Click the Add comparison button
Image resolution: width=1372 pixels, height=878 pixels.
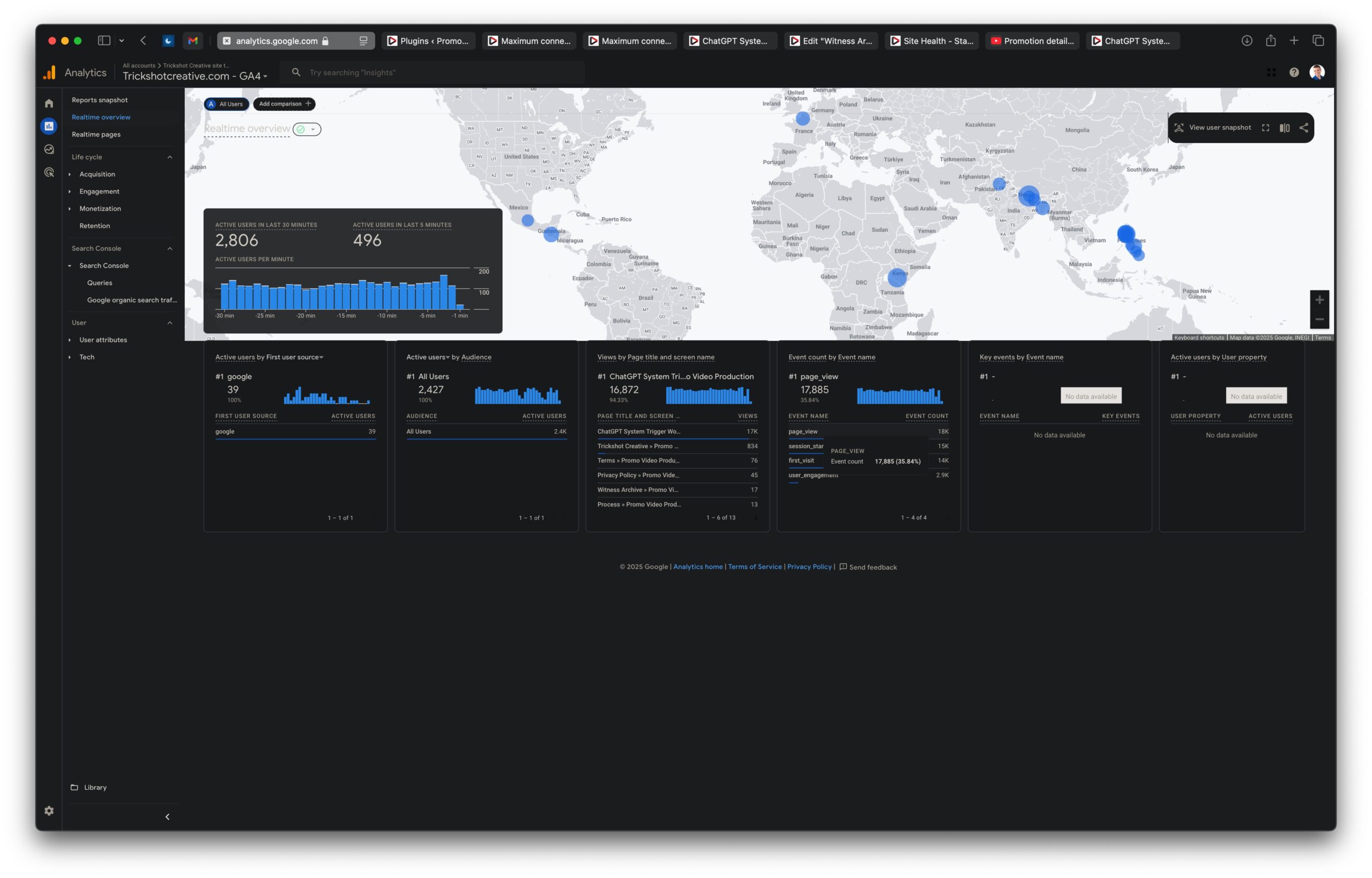[x=285, y=104]
